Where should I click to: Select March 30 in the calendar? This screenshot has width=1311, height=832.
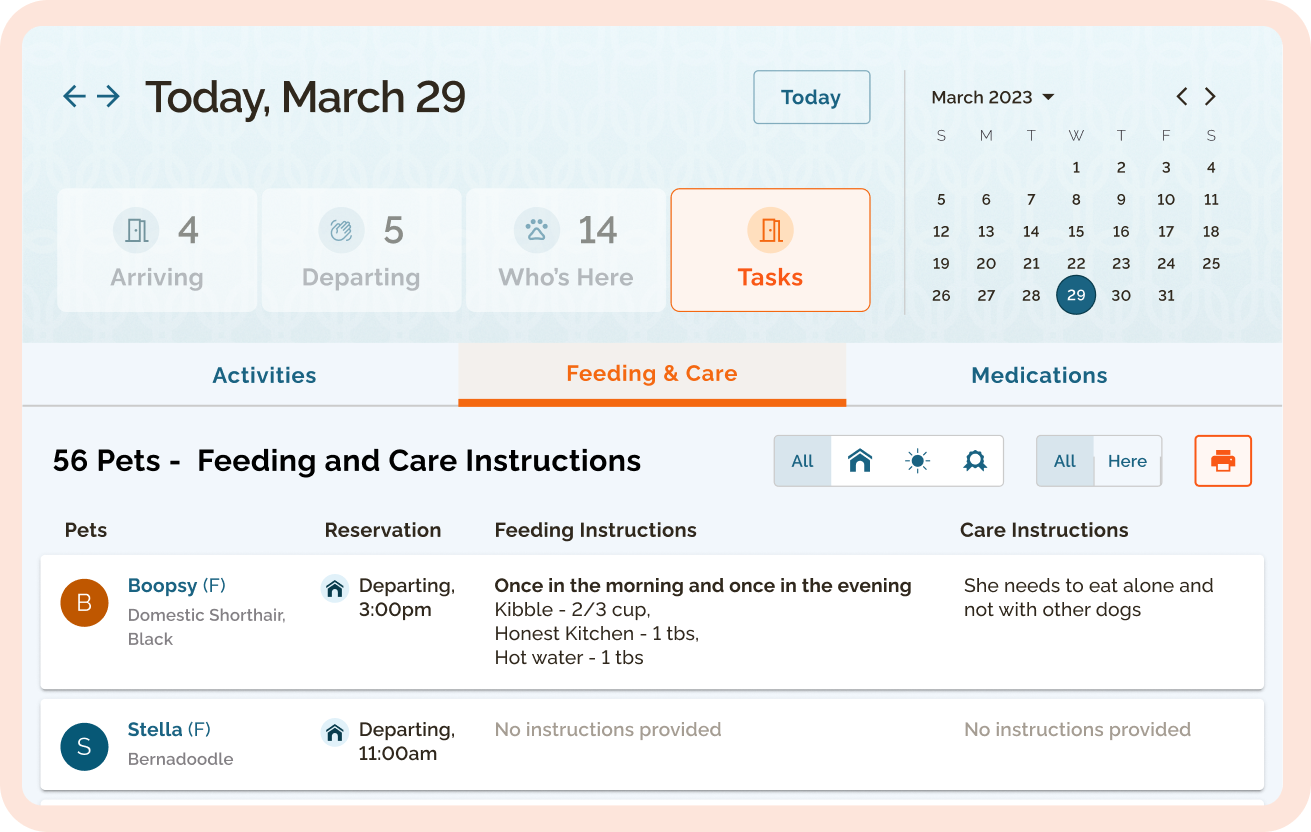(x=1121, y=295)
